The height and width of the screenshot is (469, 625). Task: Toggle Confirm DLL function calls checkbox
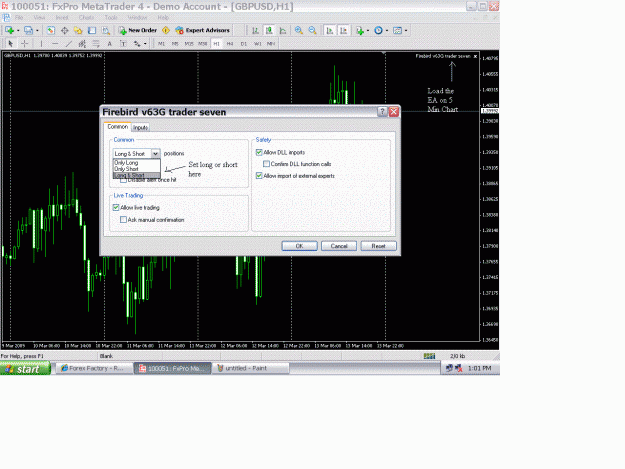pos(266,164)
